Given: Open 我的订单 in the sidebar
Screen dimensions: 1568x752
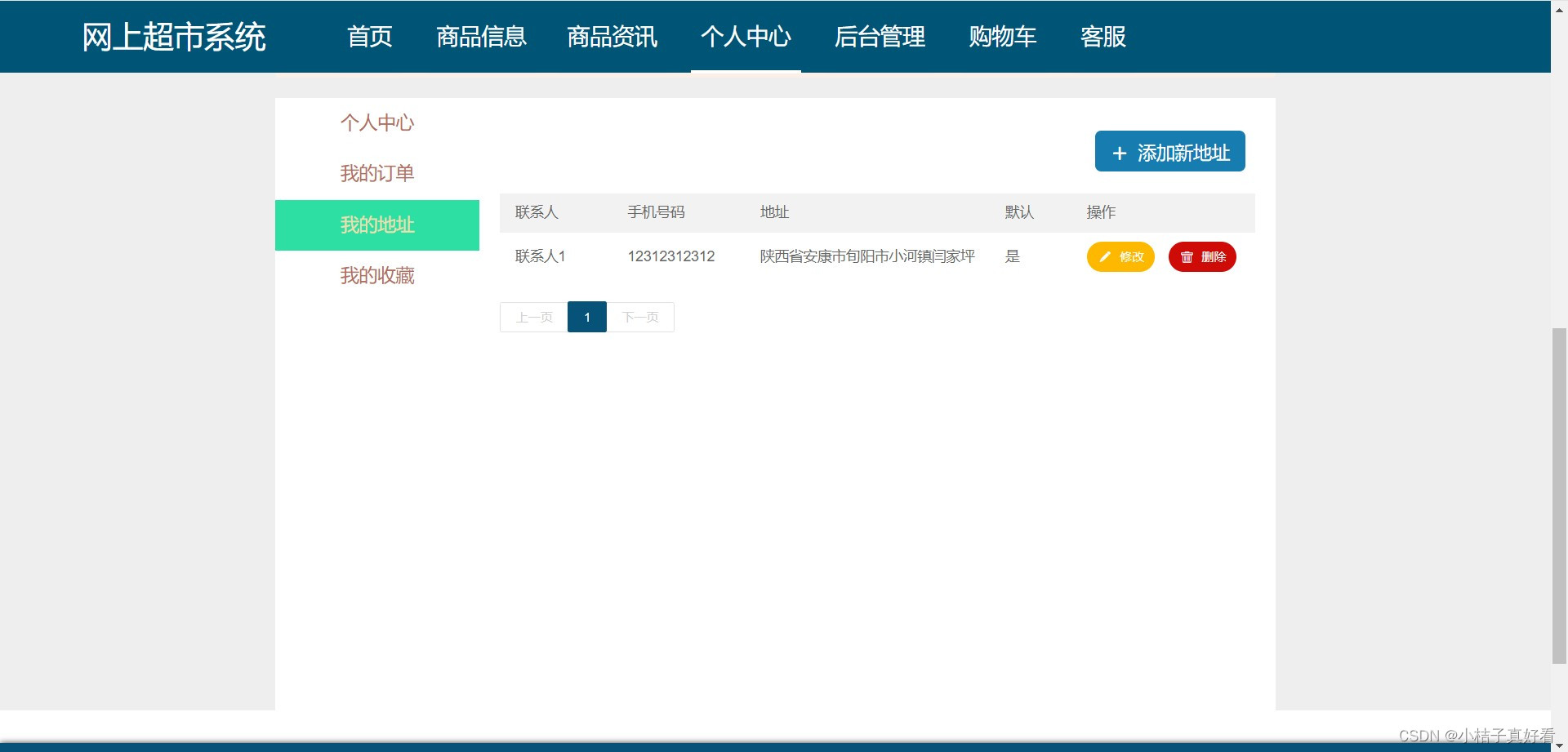Looking at the screenshot, I should coord(377,173).
